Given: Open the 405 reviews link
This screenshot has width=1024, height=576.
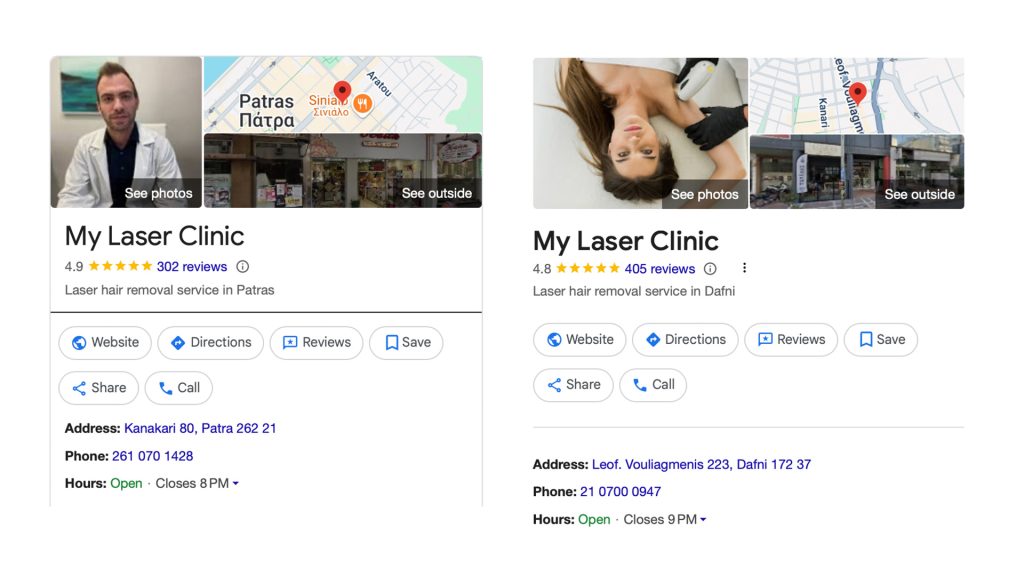Looking at the screenshot, I should (x=660, y=268).
